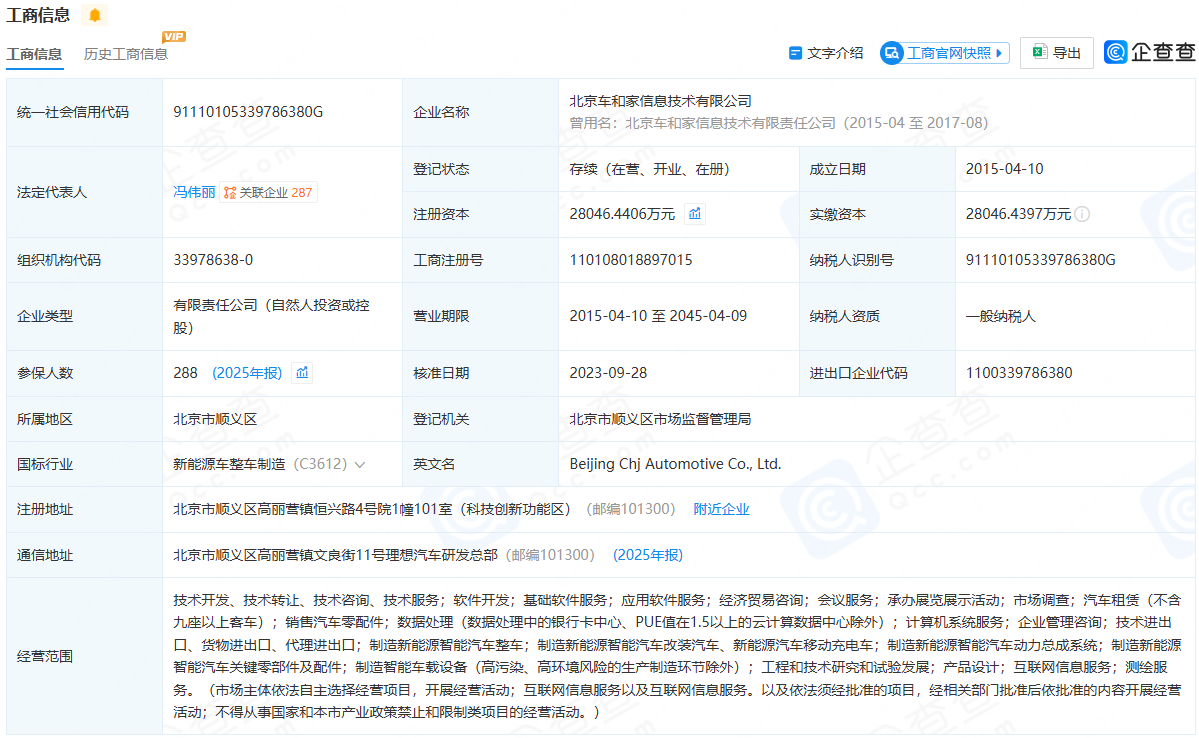Click the 曾用名 former name line
This screenshot has height=738, width=1199.
pos(778,122)
